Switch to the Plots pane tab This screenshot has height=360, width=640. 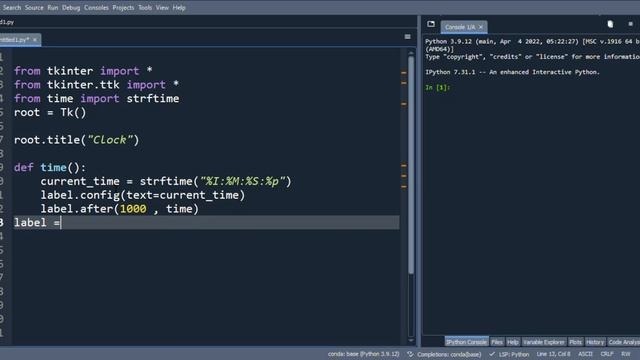pos(576,342)
